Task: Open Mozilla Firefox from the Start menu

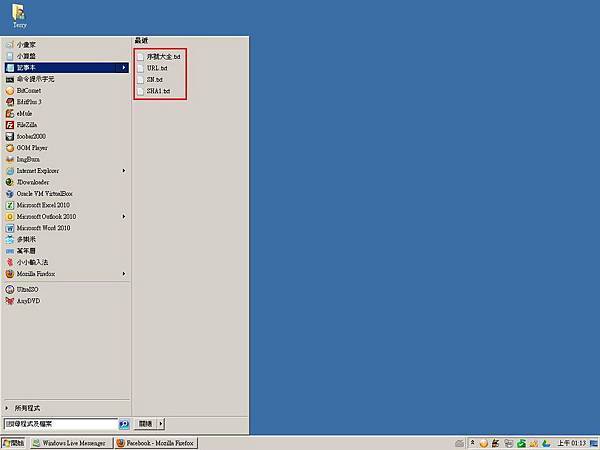Action: 67,274
